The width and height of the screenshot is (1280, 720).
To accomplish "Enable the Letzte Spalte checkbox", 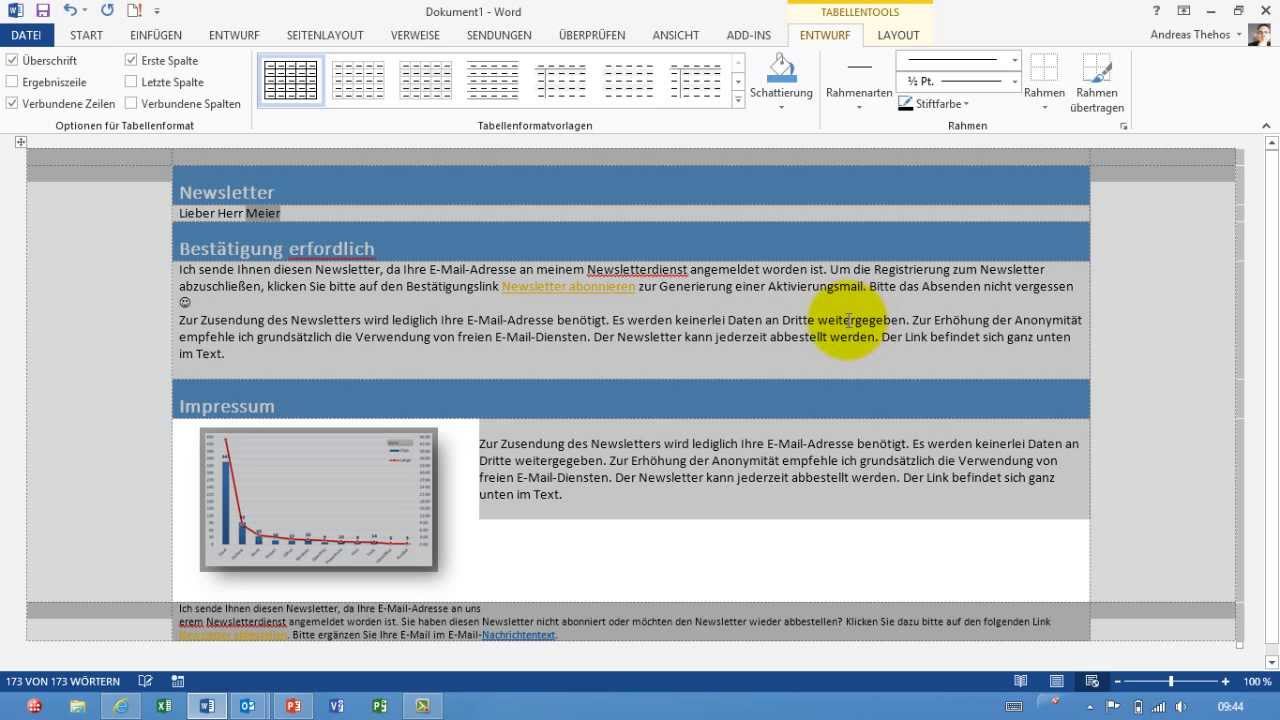I will pos(131,82).
